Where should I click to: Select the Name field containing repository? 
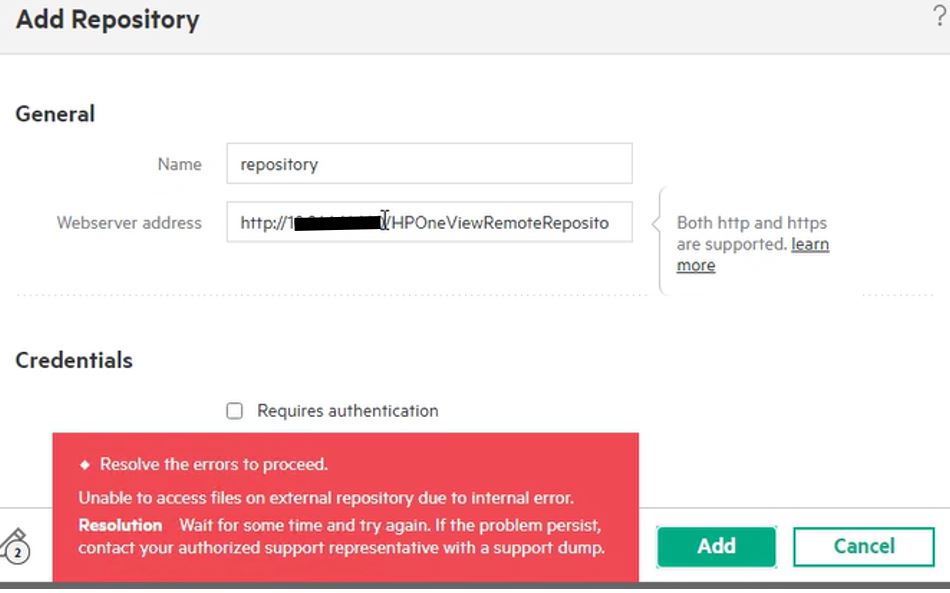pos(430,163)
